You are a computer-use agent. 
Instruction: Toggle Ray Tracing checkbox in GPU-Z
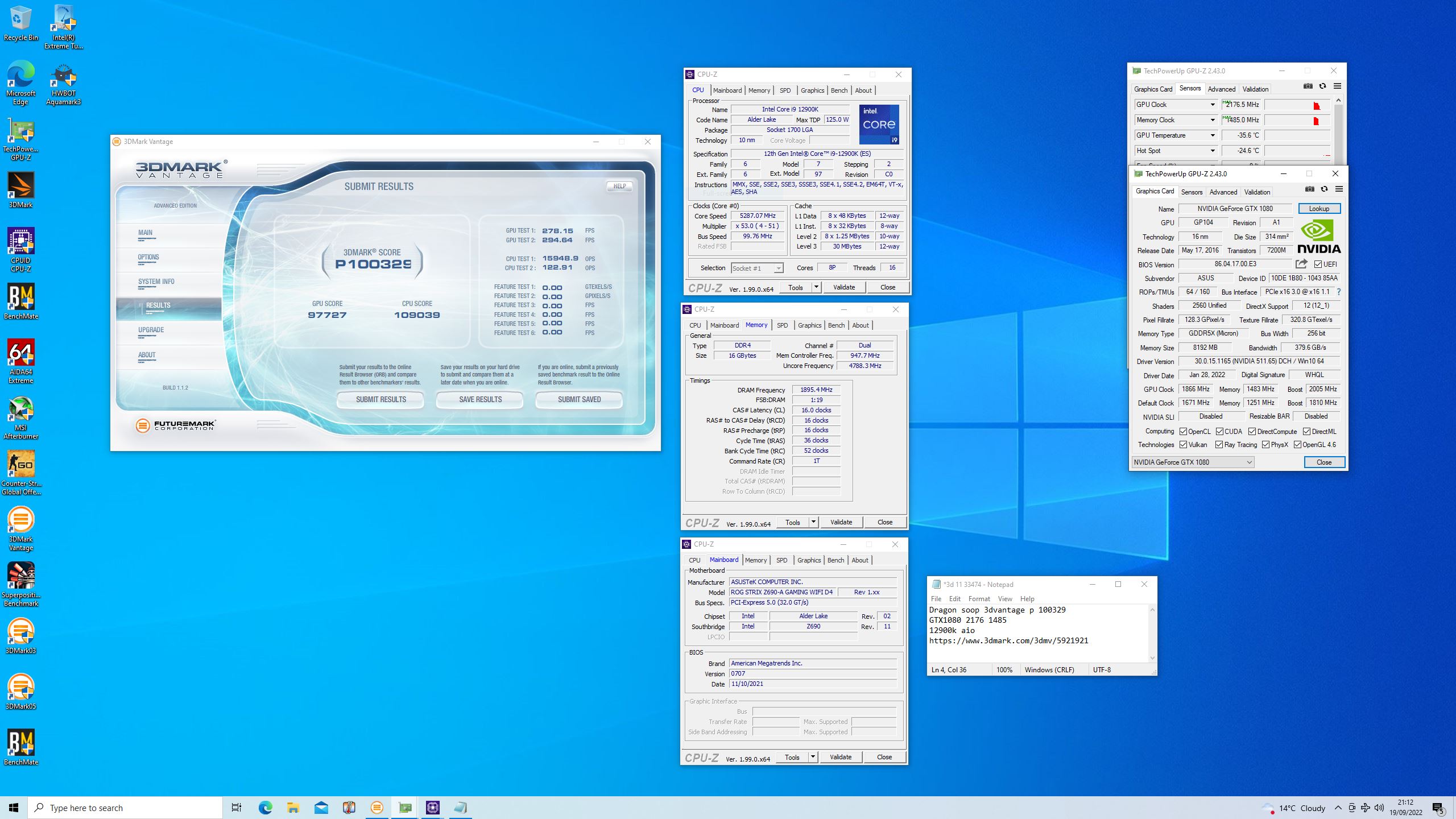pyautogui.click(x=1219, y=445)
